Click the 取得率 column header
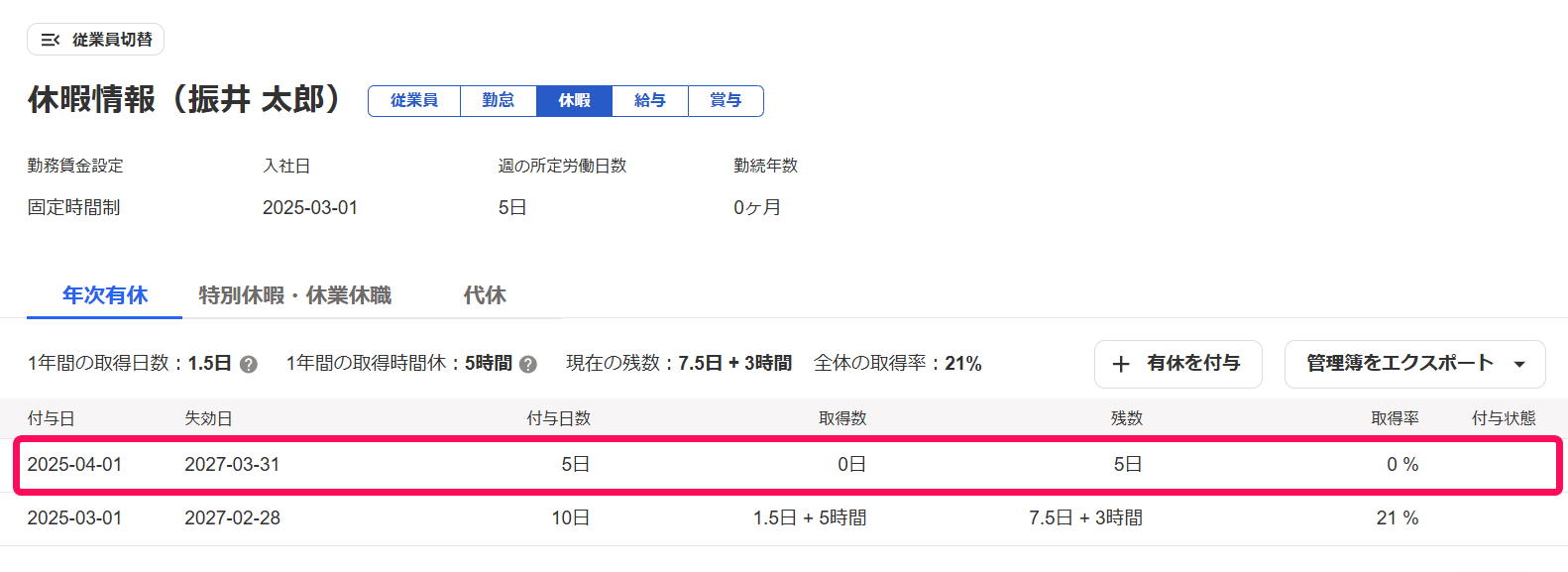1568x572 pixels. click(x=1395, y=418)
